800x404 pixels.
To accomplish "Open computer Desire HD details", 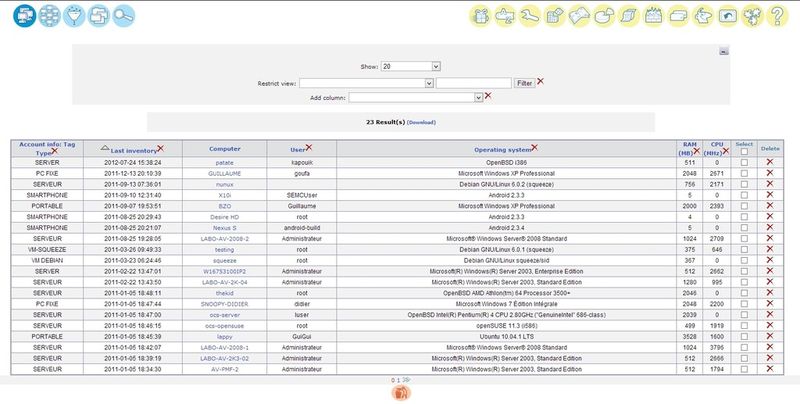I will 224,217.
